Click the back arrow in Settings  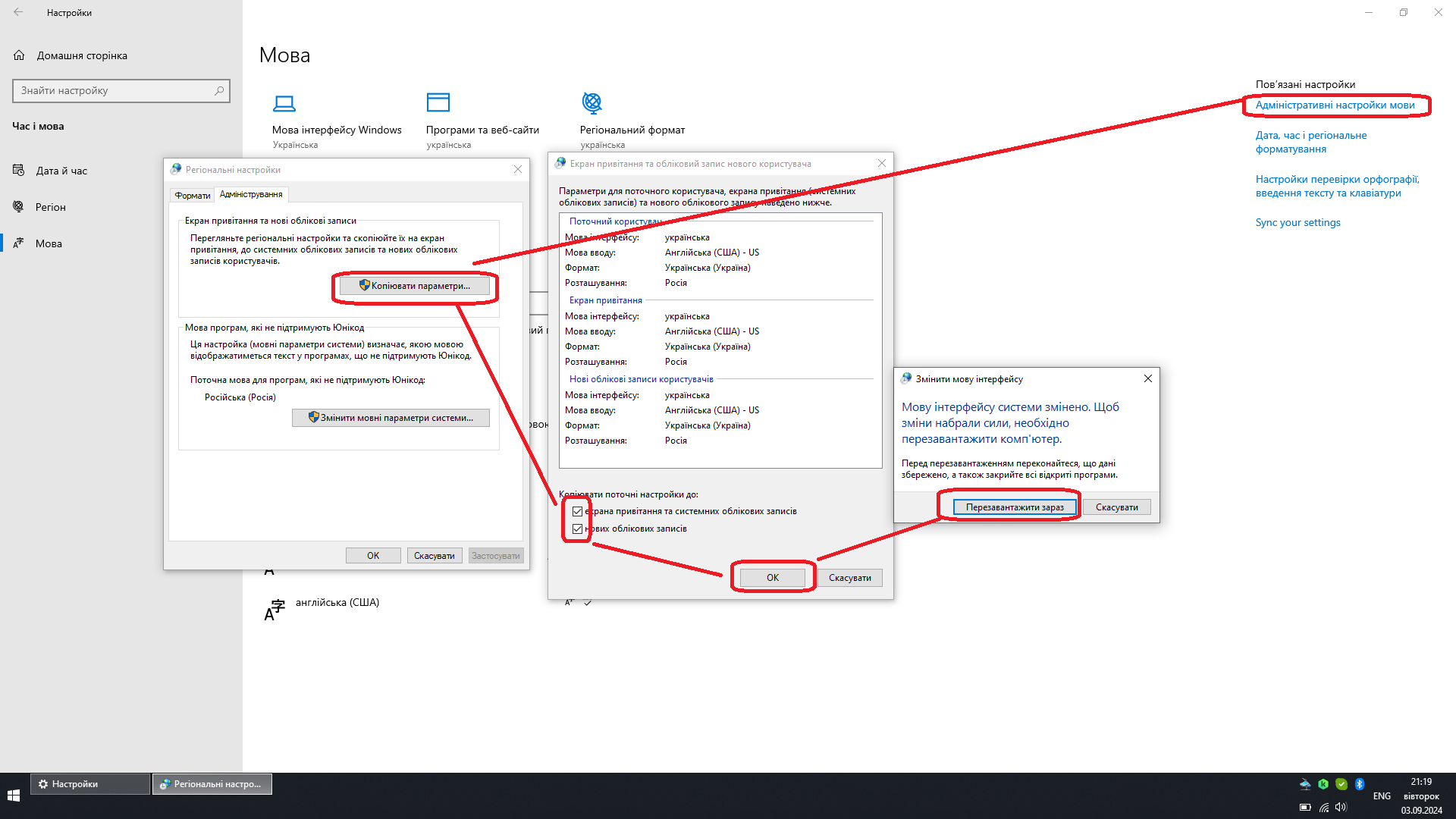pyautogui.click(x=18, y=12)
